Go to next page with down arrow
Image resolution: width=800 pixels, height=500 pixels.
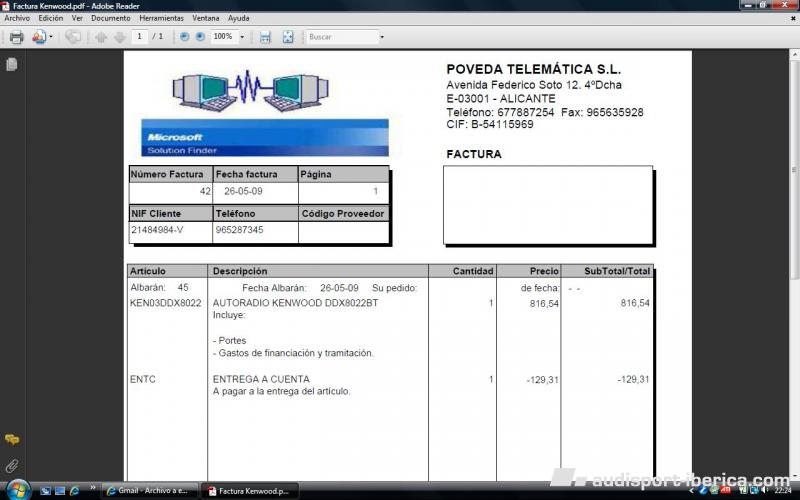(119, 37)
